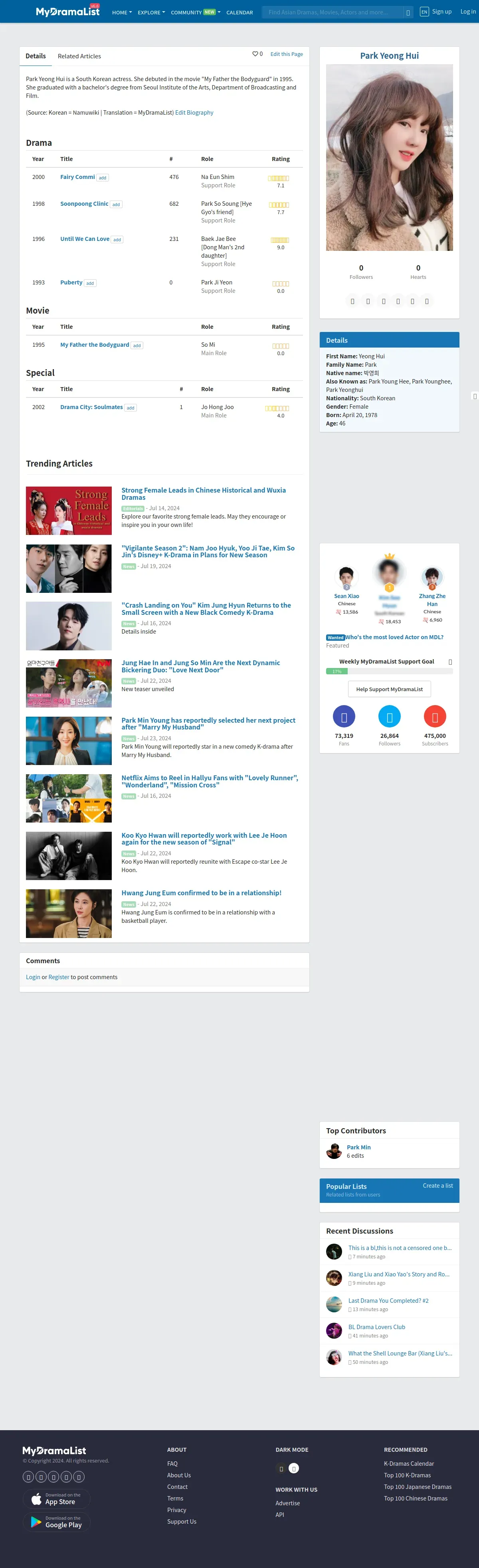Click the avatar next to Last Drama You Completed

(x=335, y=1304)
